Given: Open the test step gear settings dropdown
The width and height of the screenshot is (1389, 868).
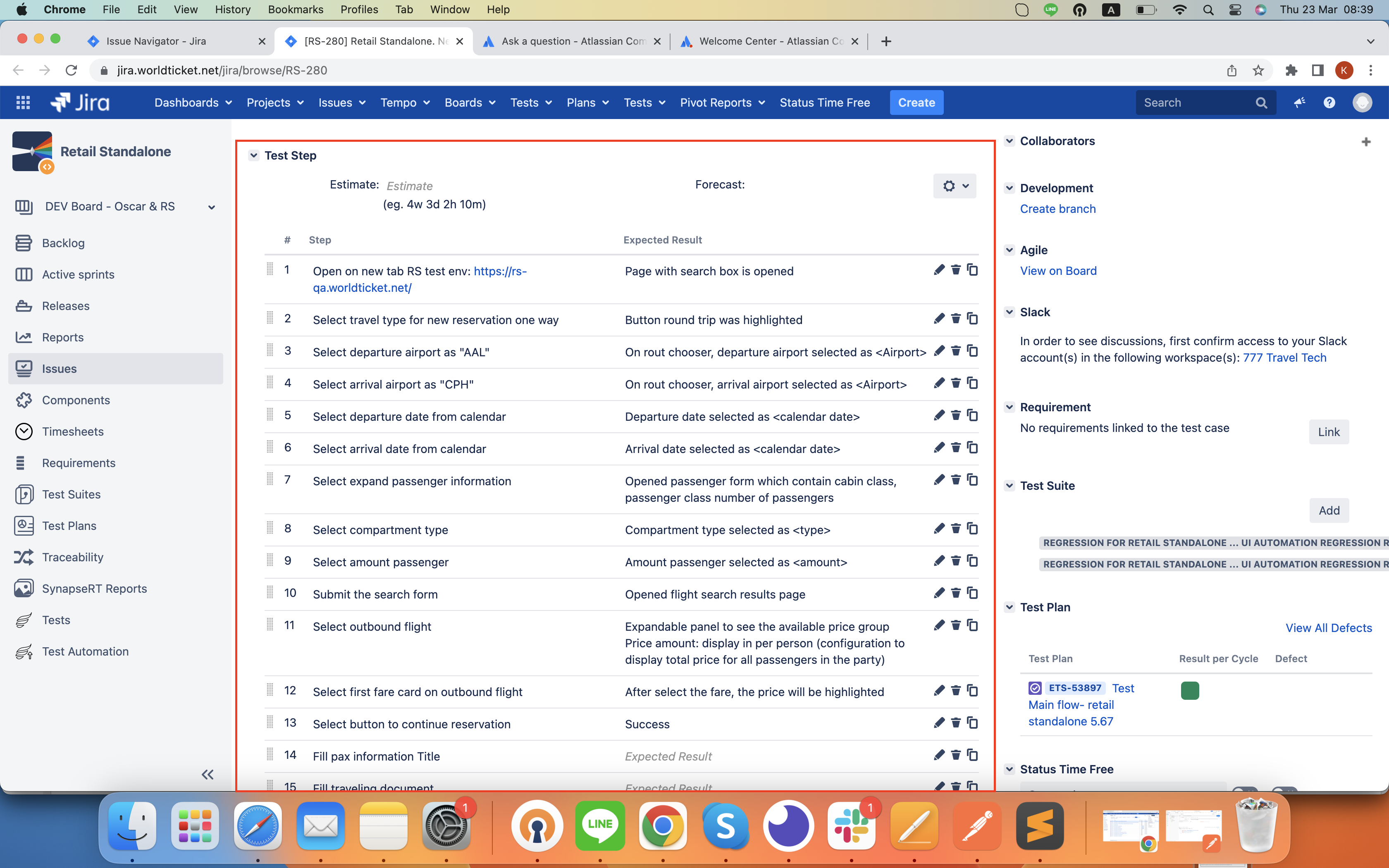Looking at the screenshot, I should point(955,186).
